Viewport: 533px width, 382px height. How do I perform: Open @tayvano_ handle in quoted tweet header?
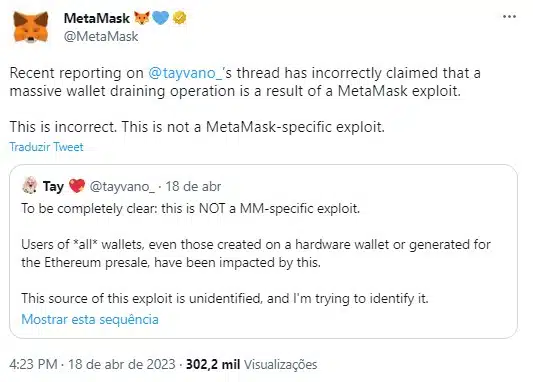pos(122,186)
